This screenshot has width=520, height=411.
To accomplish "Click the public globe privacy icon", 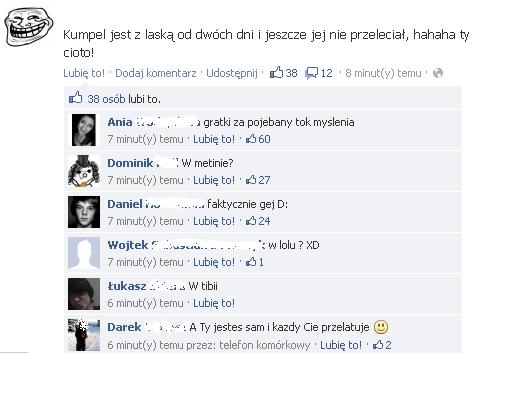I will click(x=438, y=73).
